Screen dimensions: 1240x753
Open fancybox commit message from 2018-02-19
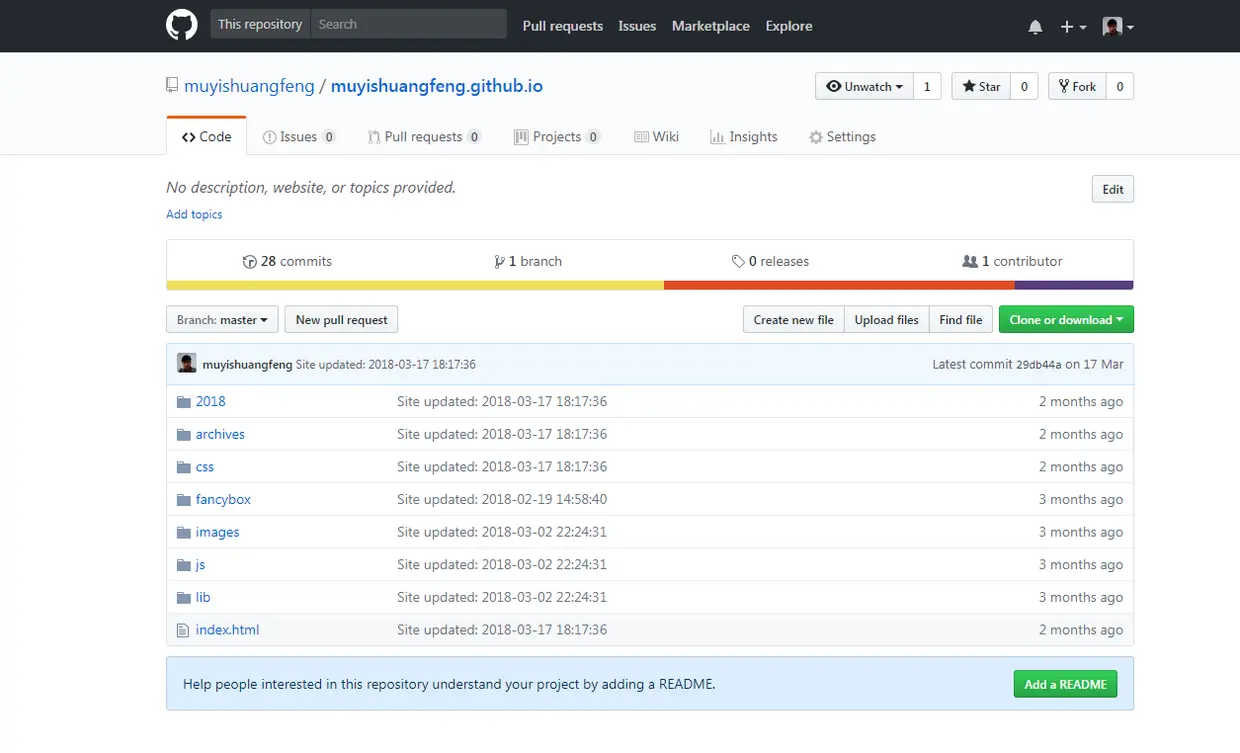pyautogui.click(x=502, y=499)
